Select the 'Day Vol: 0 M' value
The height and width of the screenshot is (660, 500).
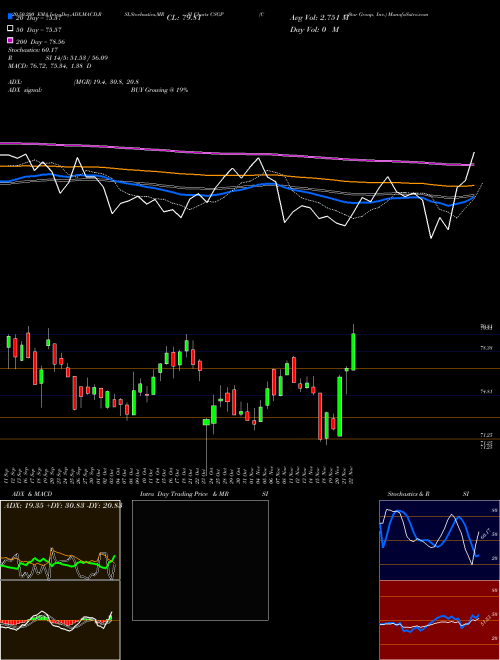click(x=314, y=29)
